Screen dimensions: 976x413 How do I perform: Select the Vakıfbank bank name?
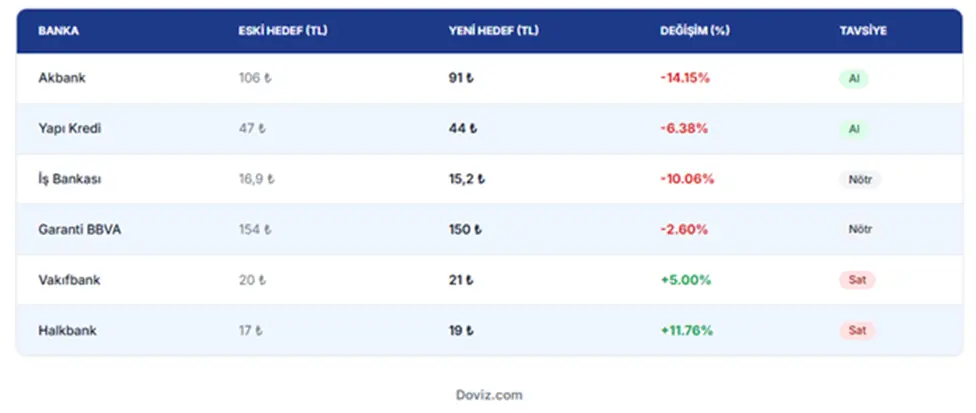[x=69, y=280]
